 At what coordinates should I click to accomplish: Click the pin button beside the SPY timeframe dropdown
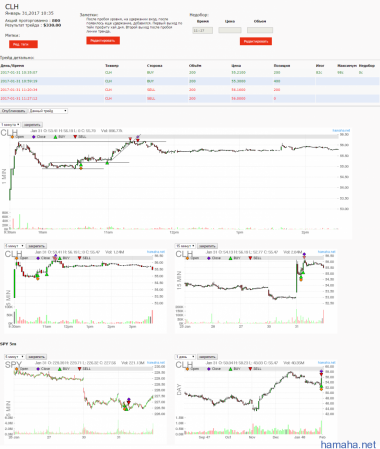36,357
